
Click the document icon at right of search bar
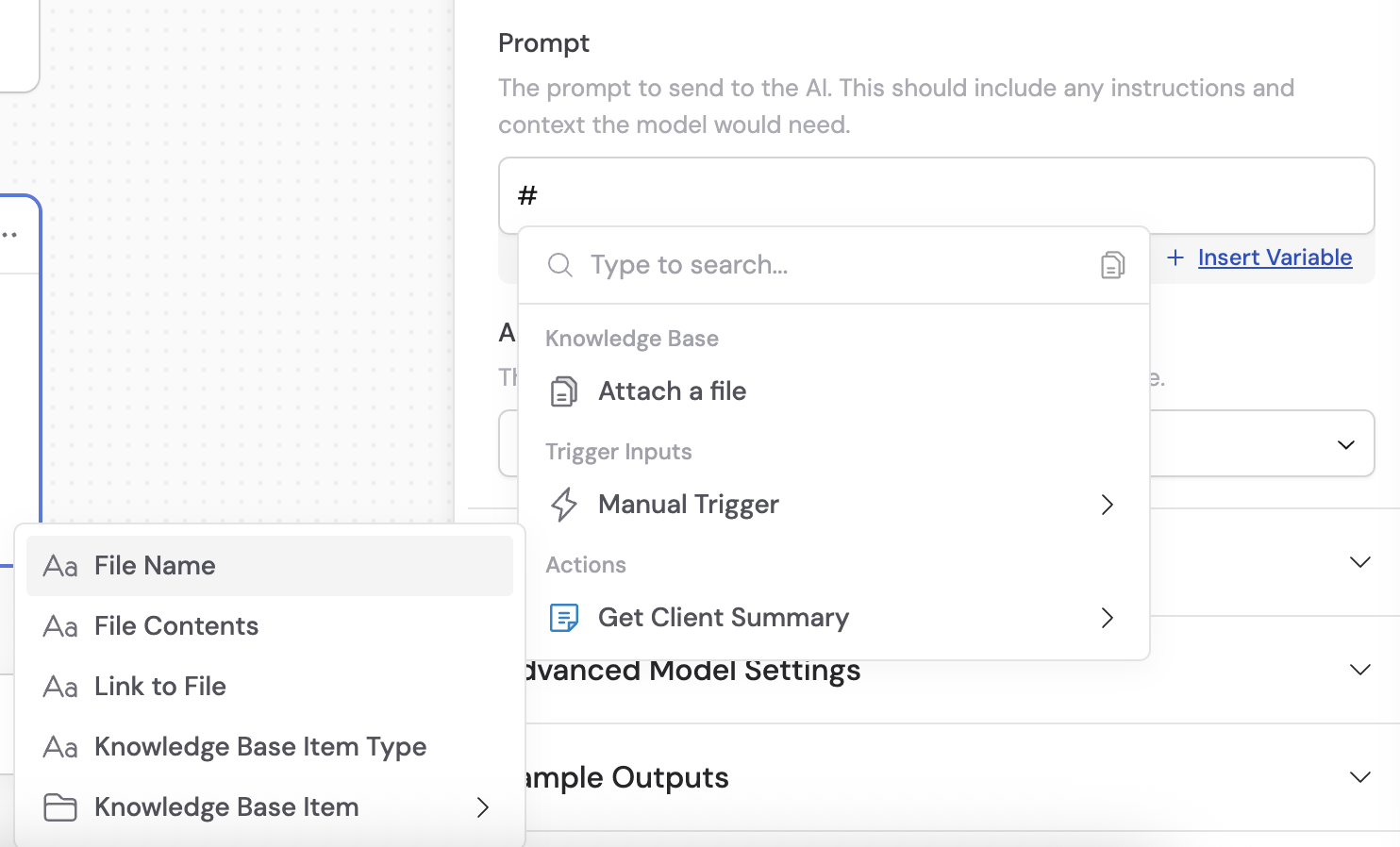tap(1112, 265)
